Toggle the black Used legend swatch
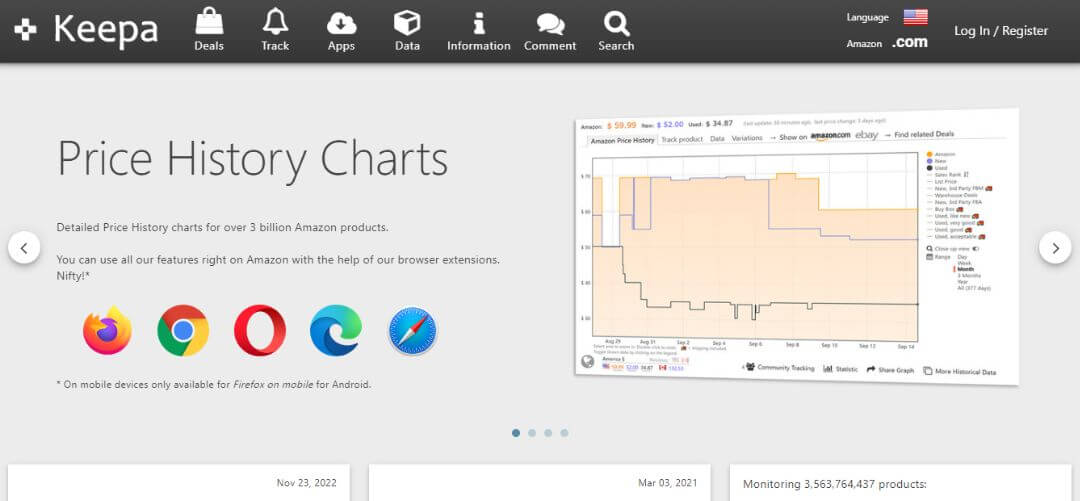This screenshot has width=1080, height=501. 931,168
